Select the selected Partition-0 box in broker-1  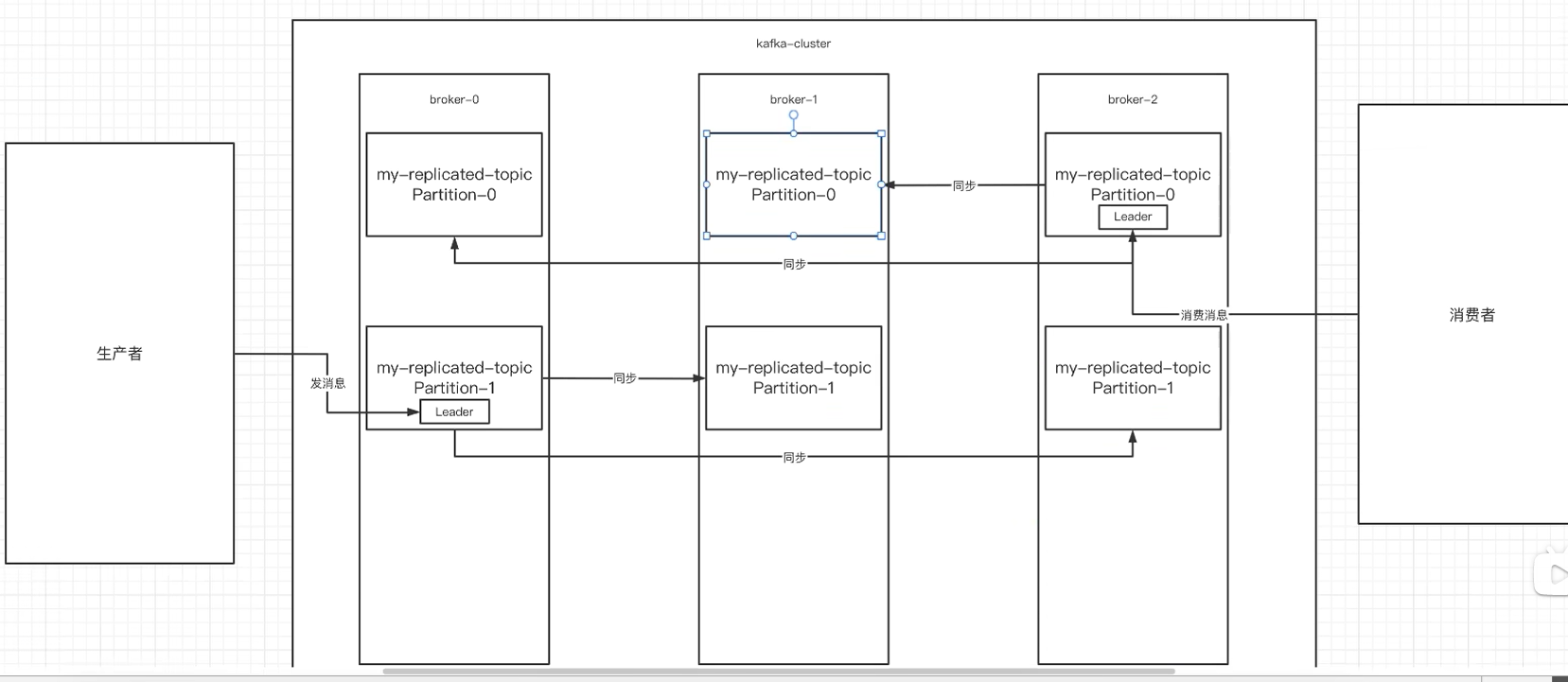click(x=793, y=184)
